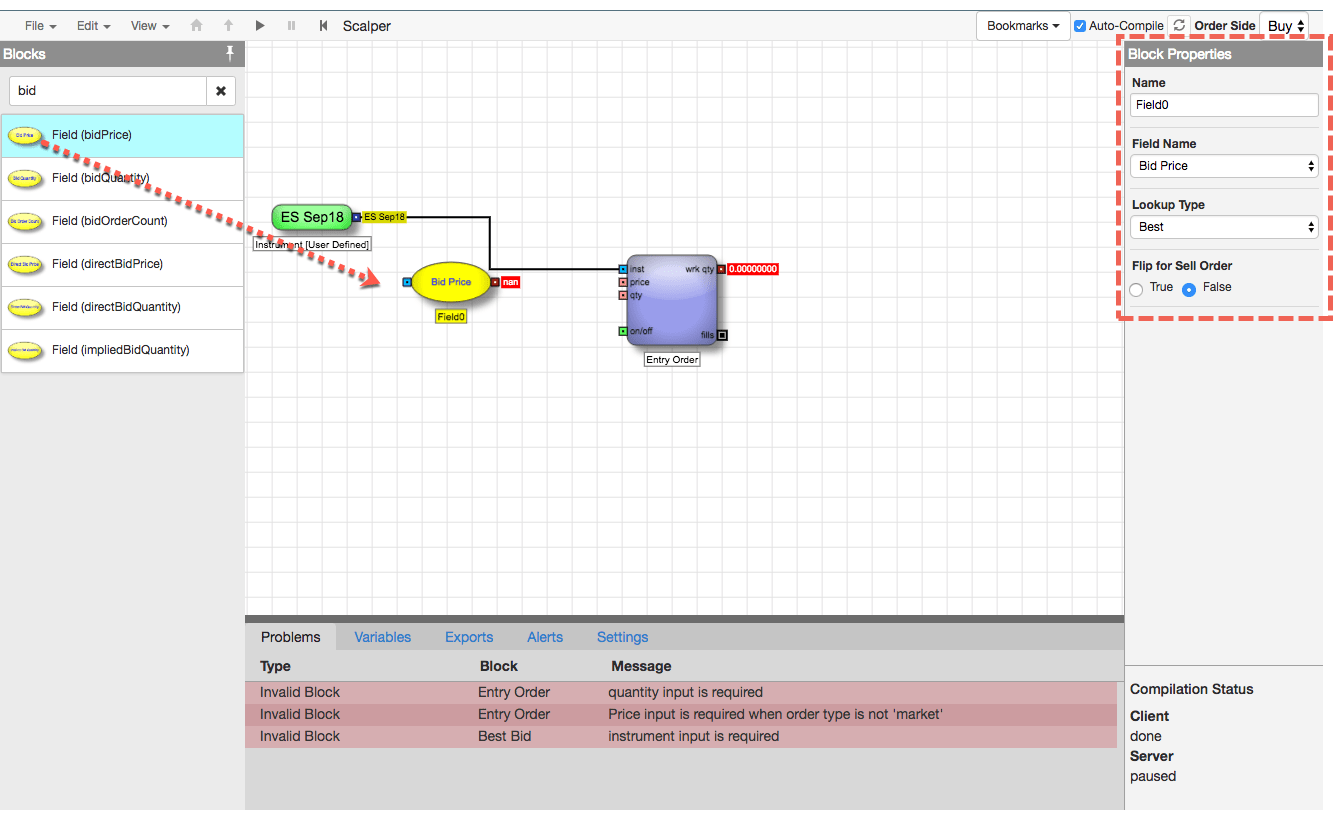Viewport: 1334px width, 816px height.
Task: Clear the block search with X
Action: click(x=221, y=91)
